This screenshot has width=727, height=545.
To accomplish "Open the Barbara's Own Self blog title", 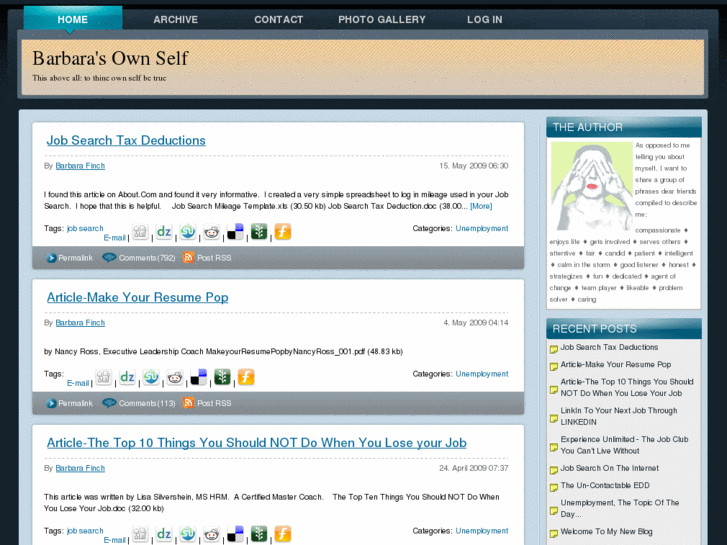I will point(110,58).
